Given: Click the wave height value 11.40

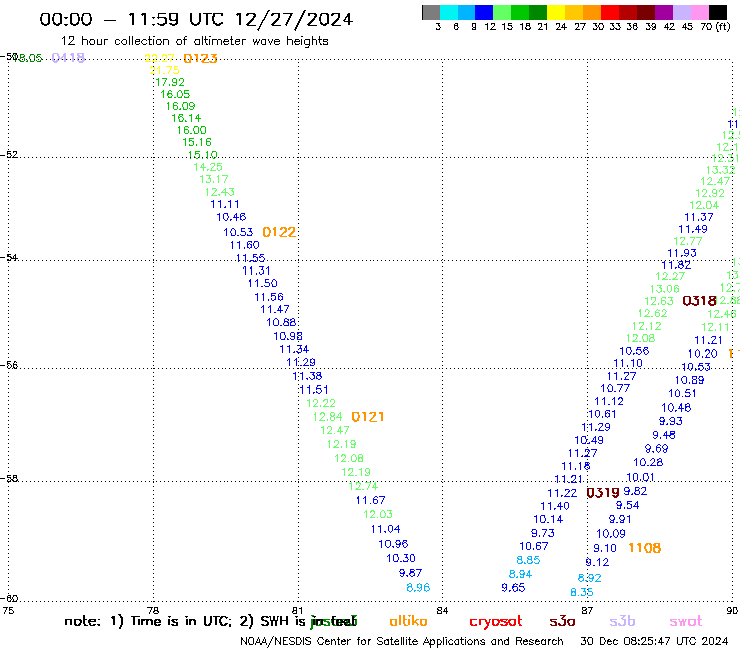Looking at the screenshot, I should click(x=555, y=506).
